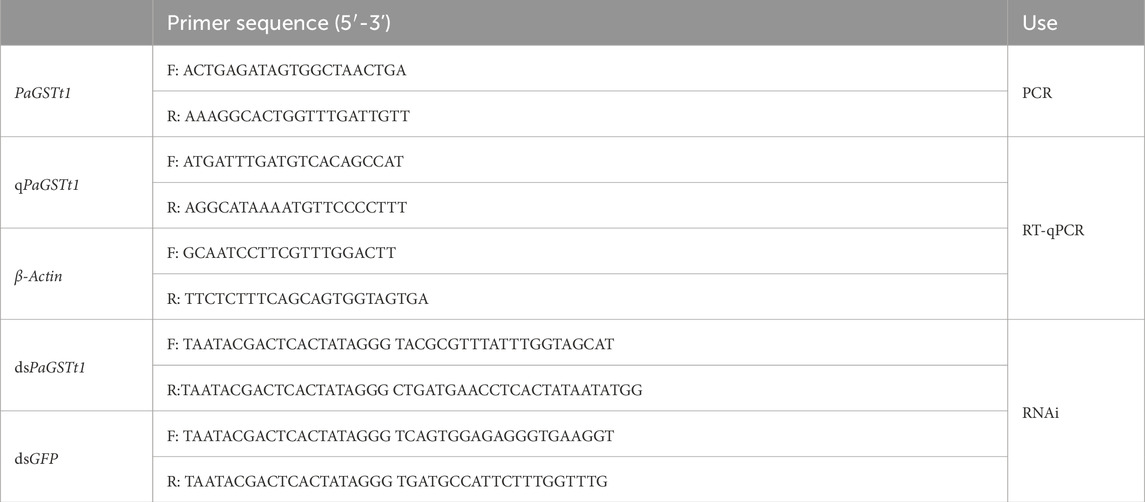Viewport: 1145px width, 502px height.
Task: Select the dsPaGSTt1 row label
Action: tap(47, 366)
